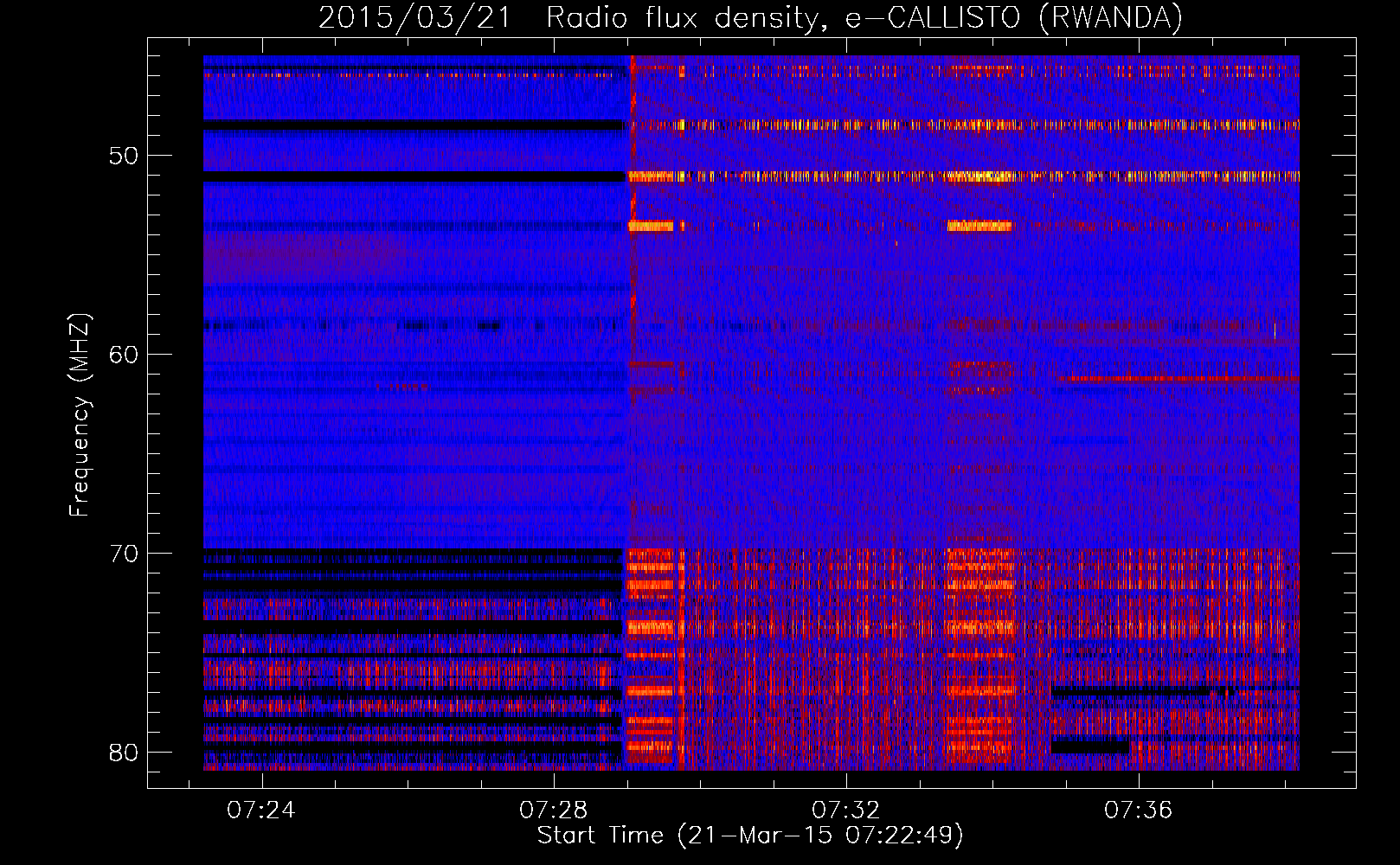Click the 50 frequency tick label

pyautogui.click(x=124, y=157)
